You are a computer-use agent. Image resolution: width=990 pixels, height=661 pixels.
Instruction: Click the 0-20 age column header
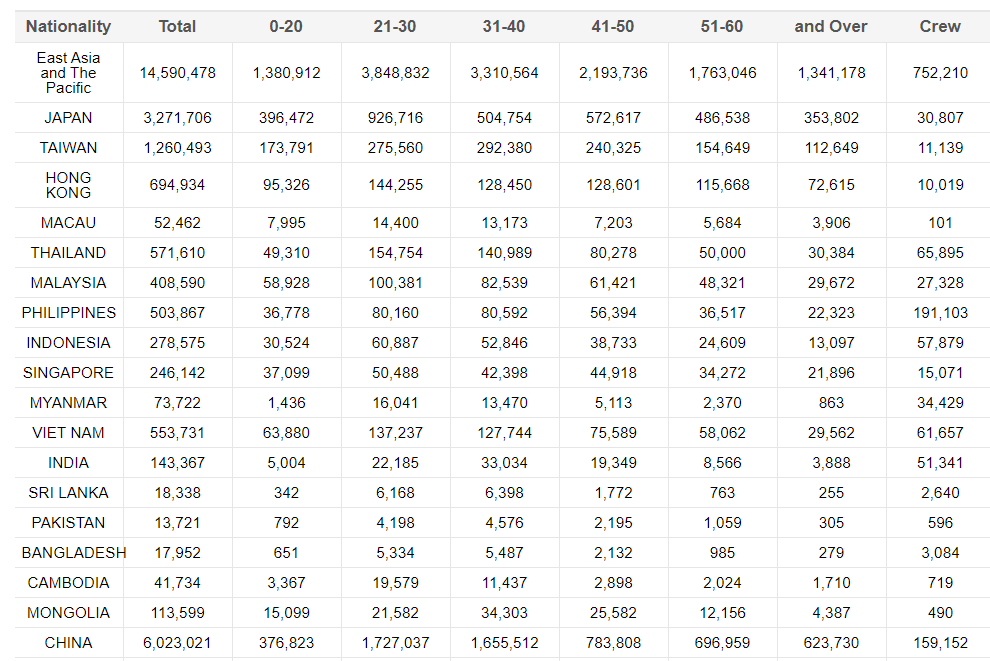[286, 26]
